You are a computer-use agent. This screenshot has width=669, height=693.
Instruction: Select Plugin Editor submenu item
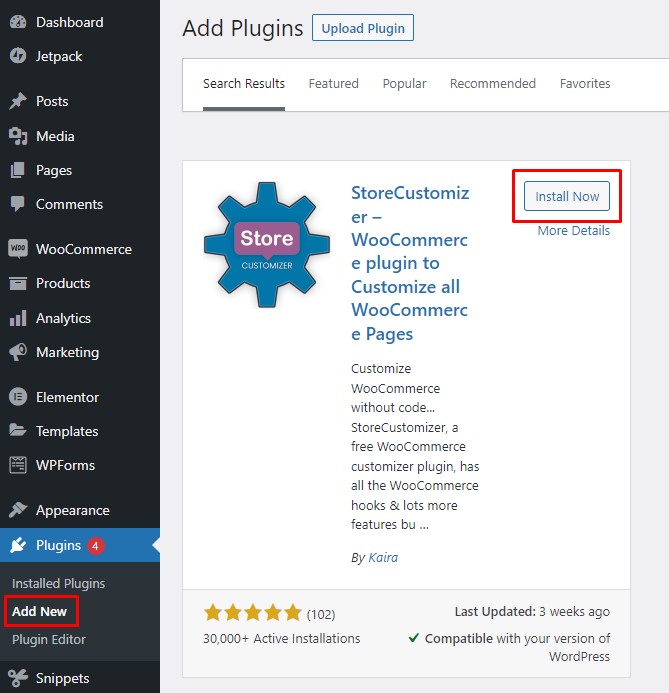click(49, 640)
